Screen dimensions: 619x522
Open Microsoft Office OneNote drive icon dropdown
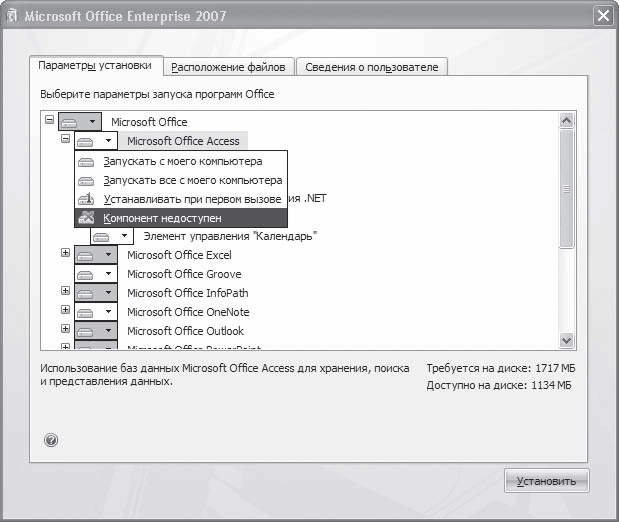(95, 312)
